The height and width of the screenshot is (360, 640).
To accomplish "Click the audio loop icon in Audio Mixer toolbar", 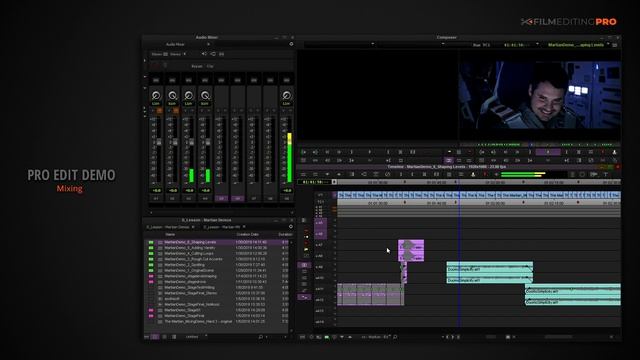I will (x=213, y=54).
